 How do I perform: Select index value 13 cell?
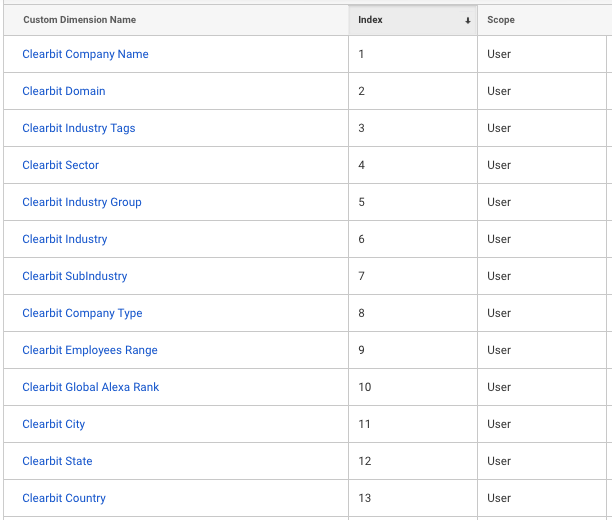click(413, 498)
